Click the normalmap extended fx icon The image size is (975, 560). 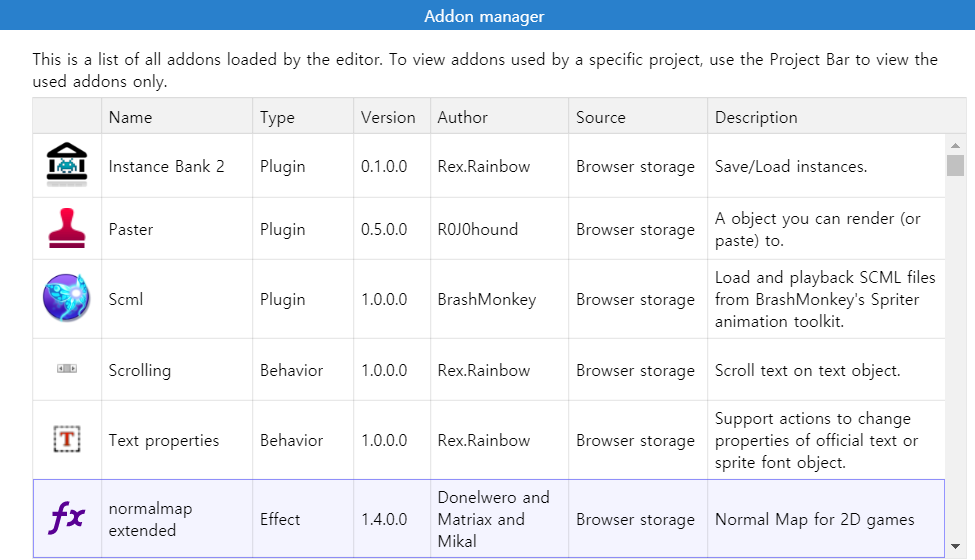pos(67,517)
